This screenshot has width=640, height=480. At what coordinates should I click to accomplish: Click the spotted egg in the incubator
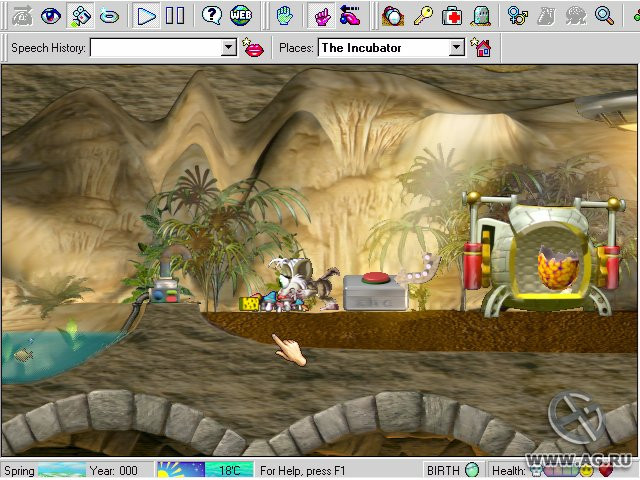(558, 268)
